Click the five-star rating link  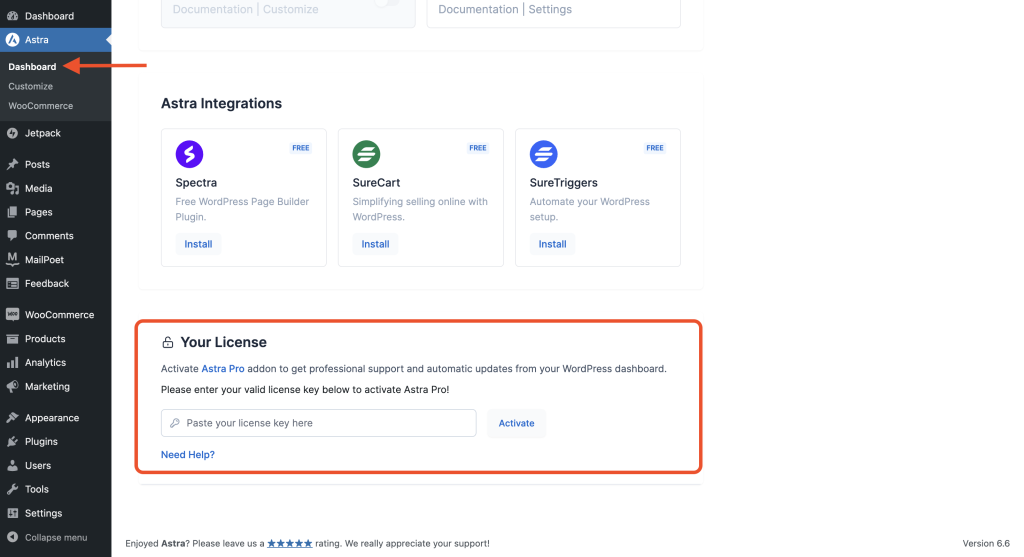pos(290,543)
